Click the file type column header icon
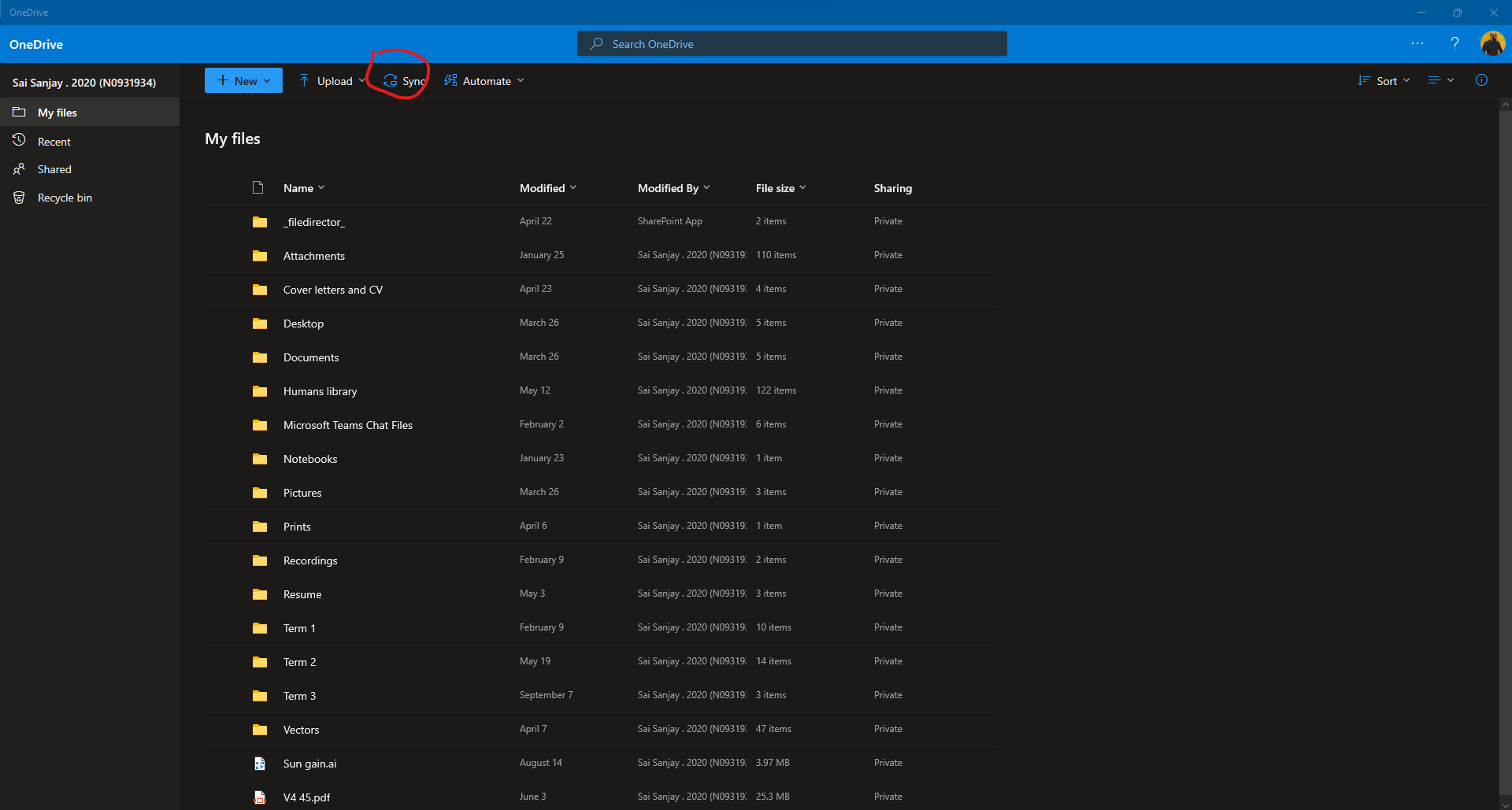Image resolution: width=1512 pixels, height=810 pixels. pos(258,187)
